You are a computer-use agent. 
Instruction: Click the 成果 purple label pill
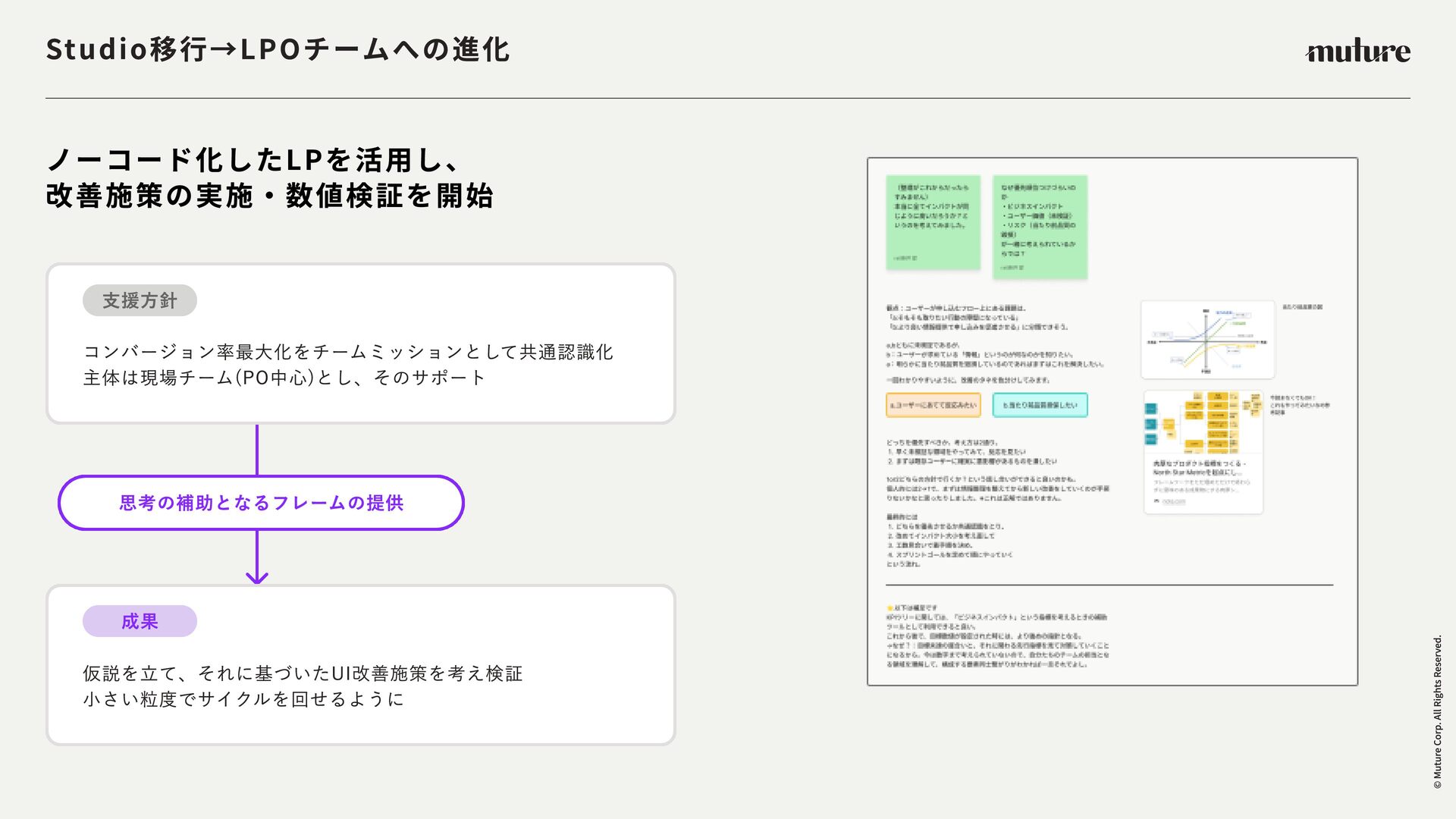point(140,621)
